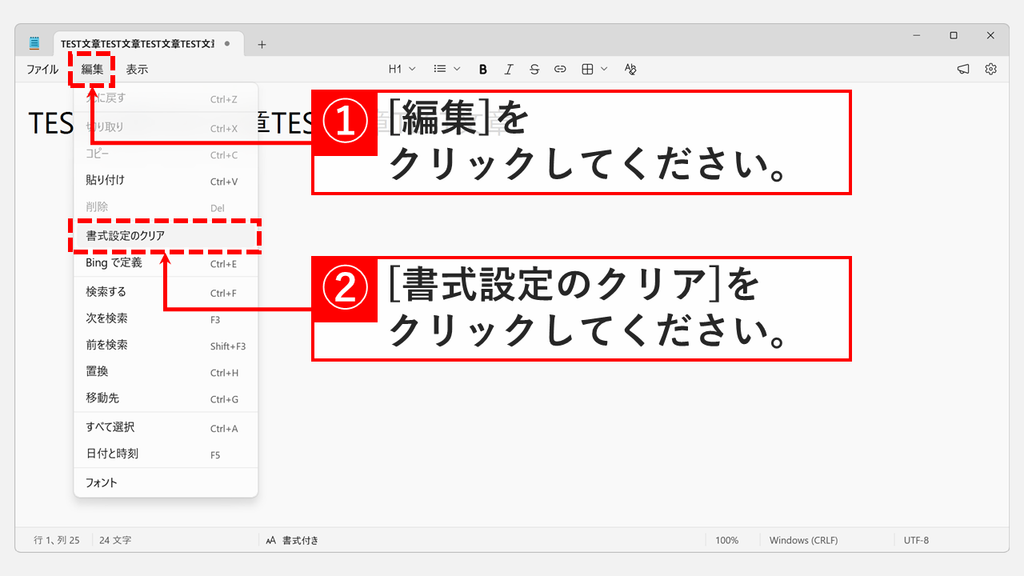Select 移動先 menu entry
1024x576 pixels.
(166, 398)
